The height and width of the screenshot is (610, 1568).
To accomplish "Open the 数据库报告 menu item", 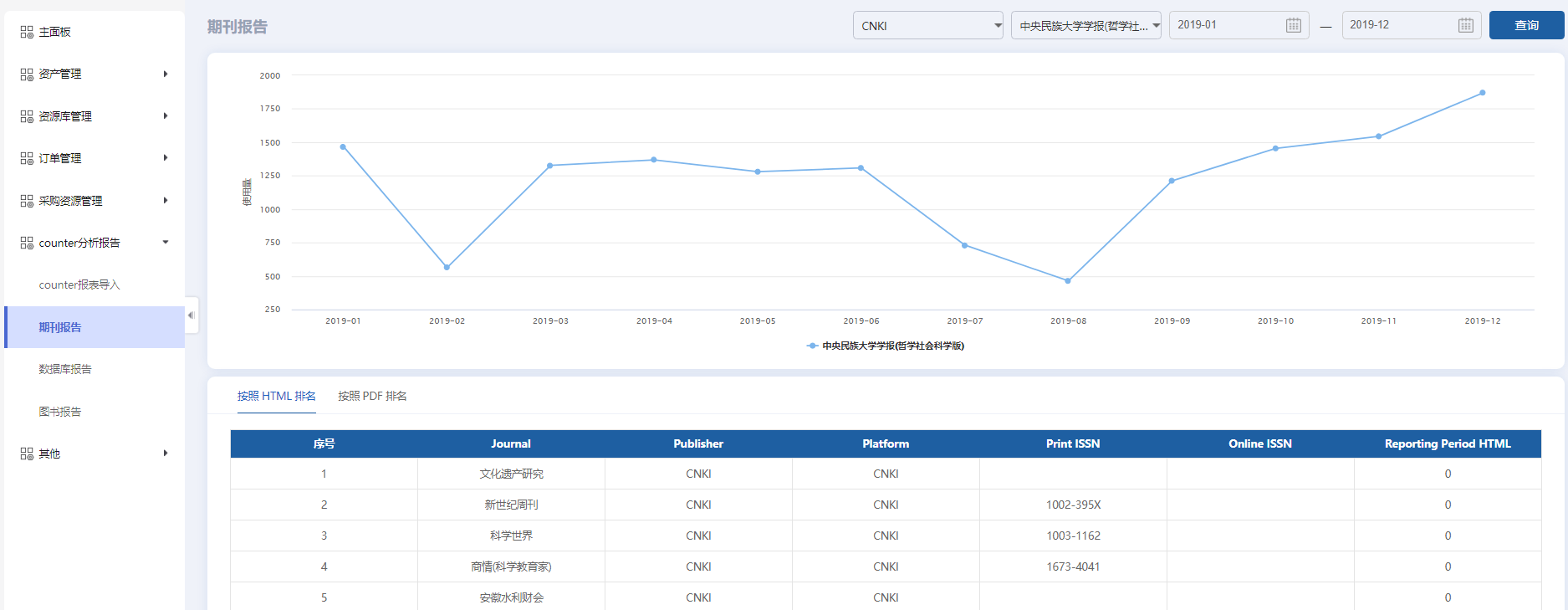I will tap(65, 369).
